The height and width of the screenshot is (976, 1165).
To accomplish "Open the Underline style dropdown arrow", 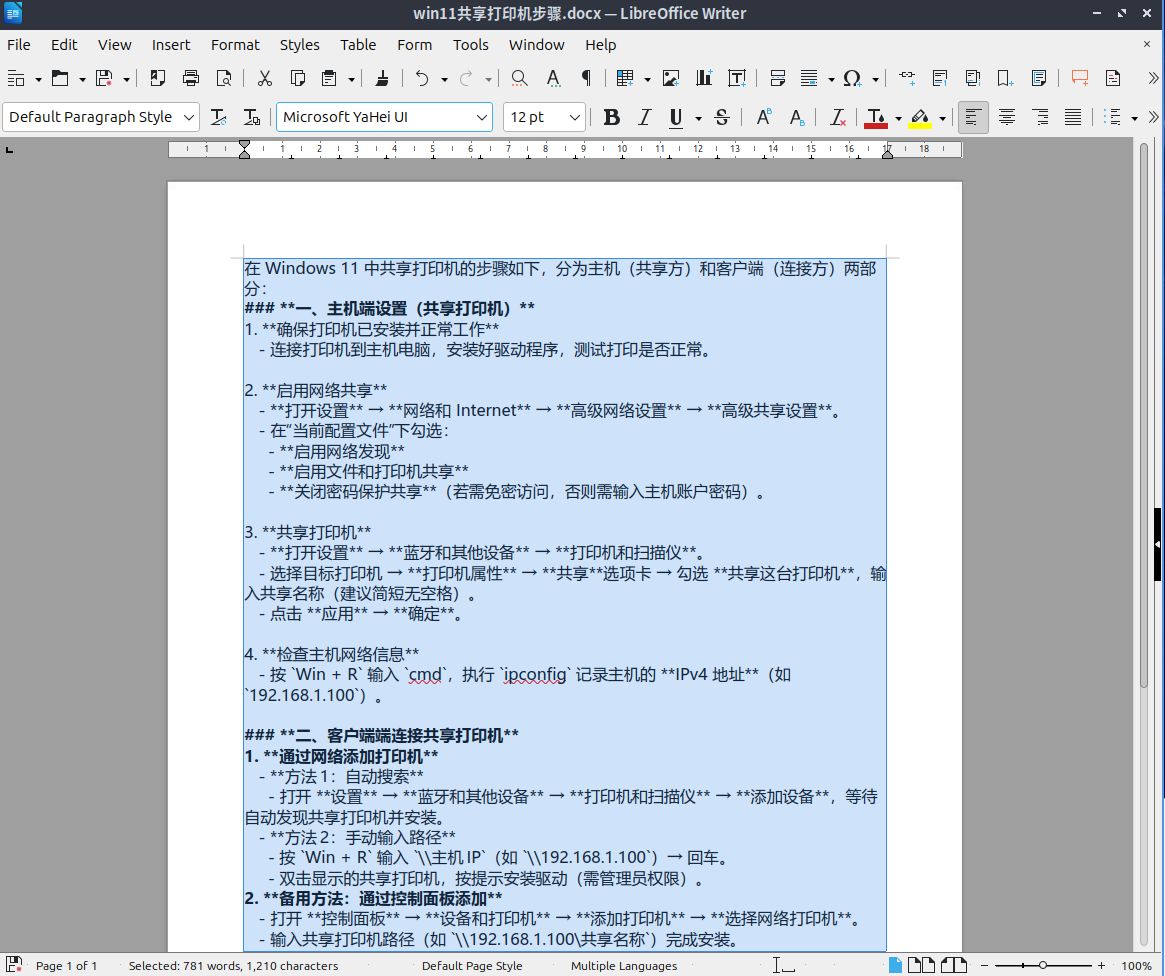I will (698, 117).
